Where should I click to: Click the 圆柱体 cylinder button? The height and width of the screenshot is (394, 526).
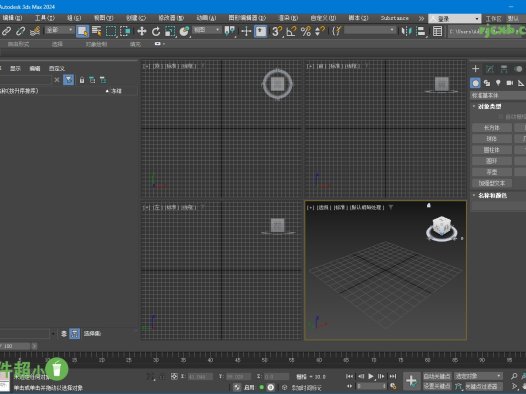point(492,150)
